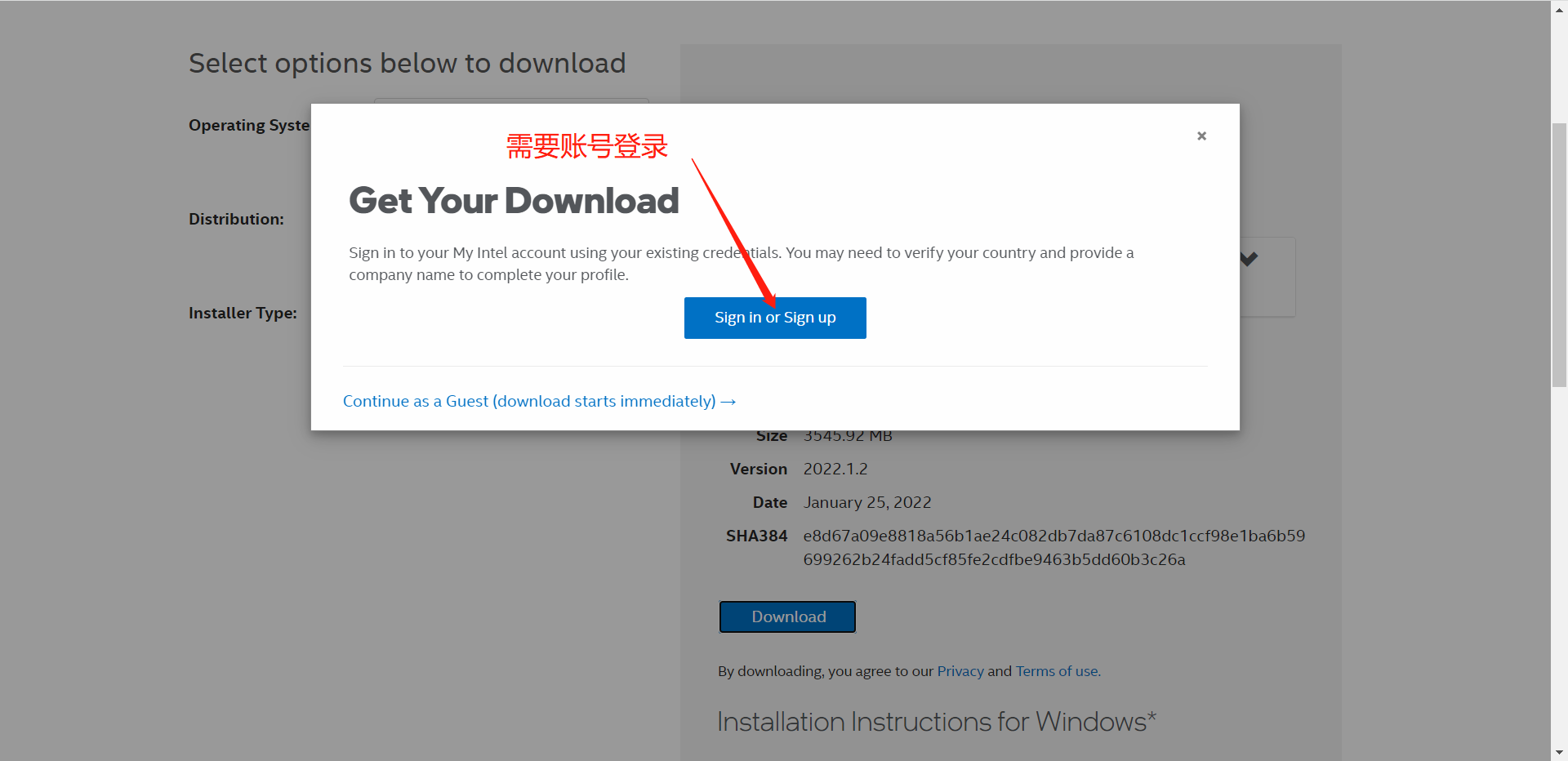Click the SHA384 hash value
Viewport: 1568px width, 761px height.
pyautogui.click(x=1054, y=548)
